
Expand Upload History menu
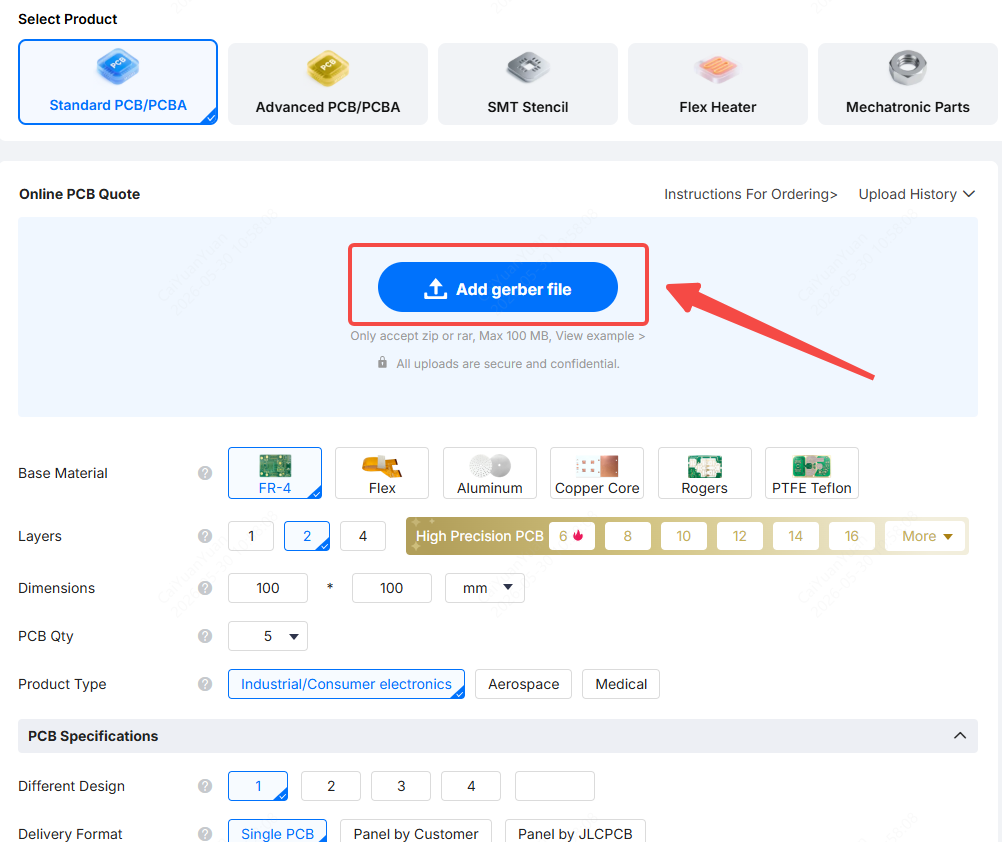(916, 194)
